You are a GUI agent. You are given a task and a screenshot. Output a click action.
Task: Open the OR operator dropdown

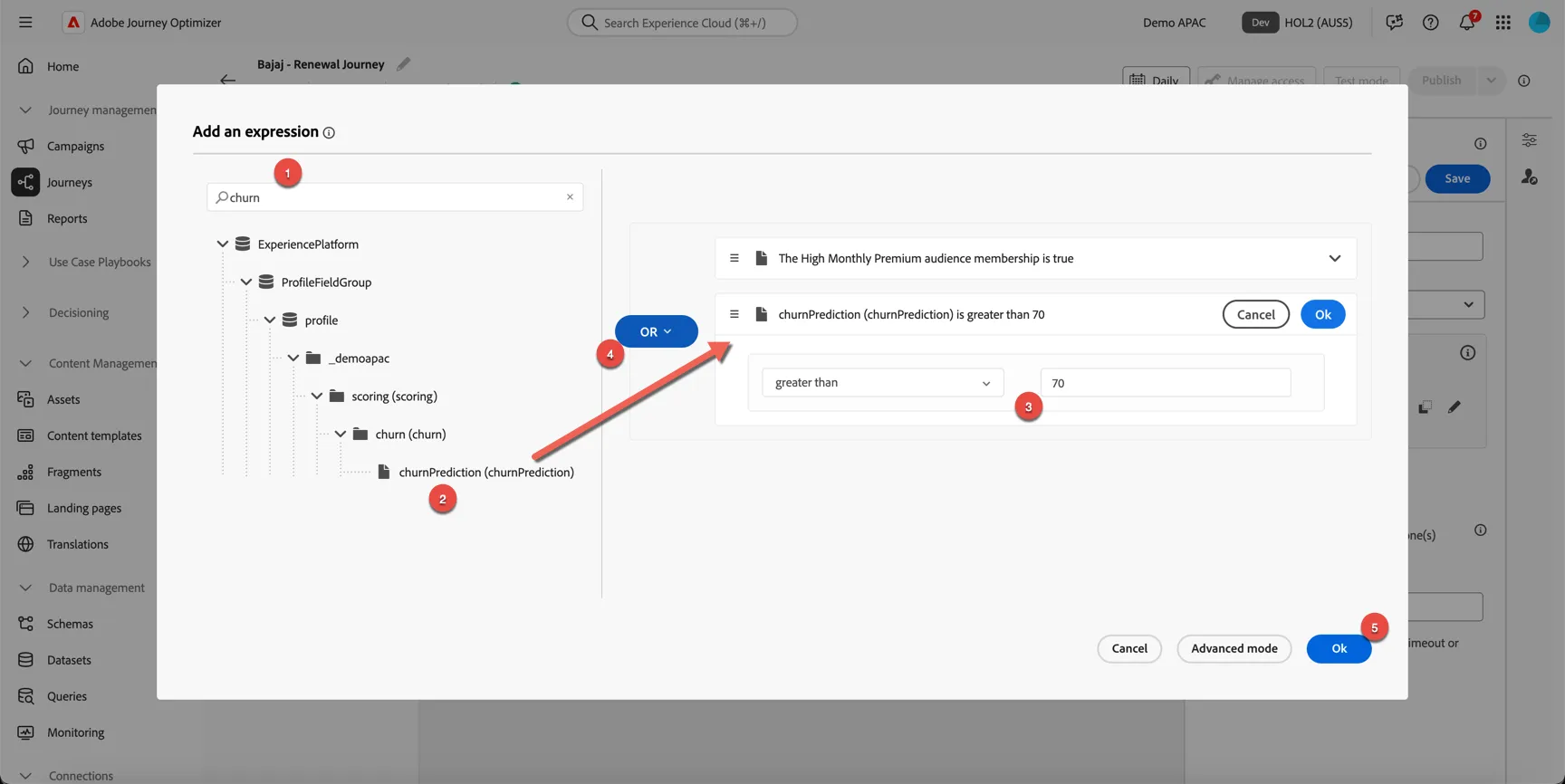(x=656, y=331)
